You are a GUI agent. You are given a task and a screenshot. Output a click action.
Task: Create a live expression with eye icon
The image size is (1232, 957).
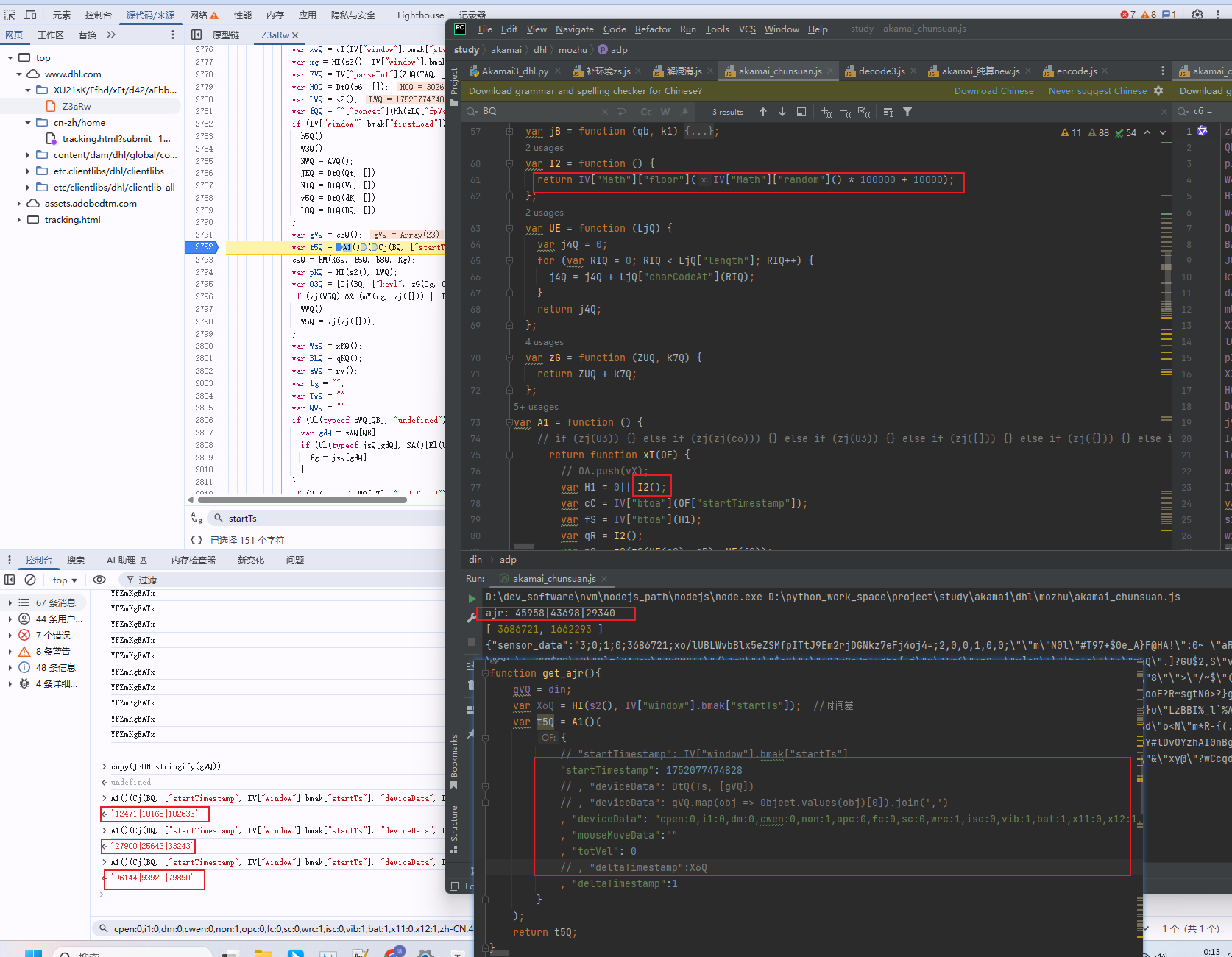99,580
